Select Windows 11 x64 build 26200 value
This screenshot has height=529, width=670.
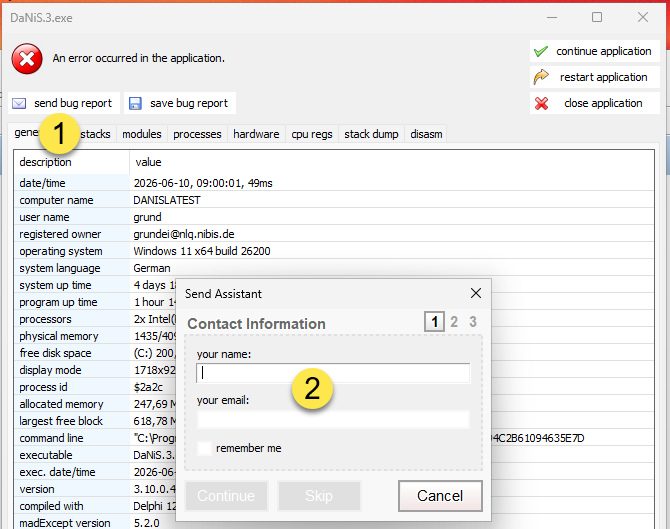coord(202,251)
